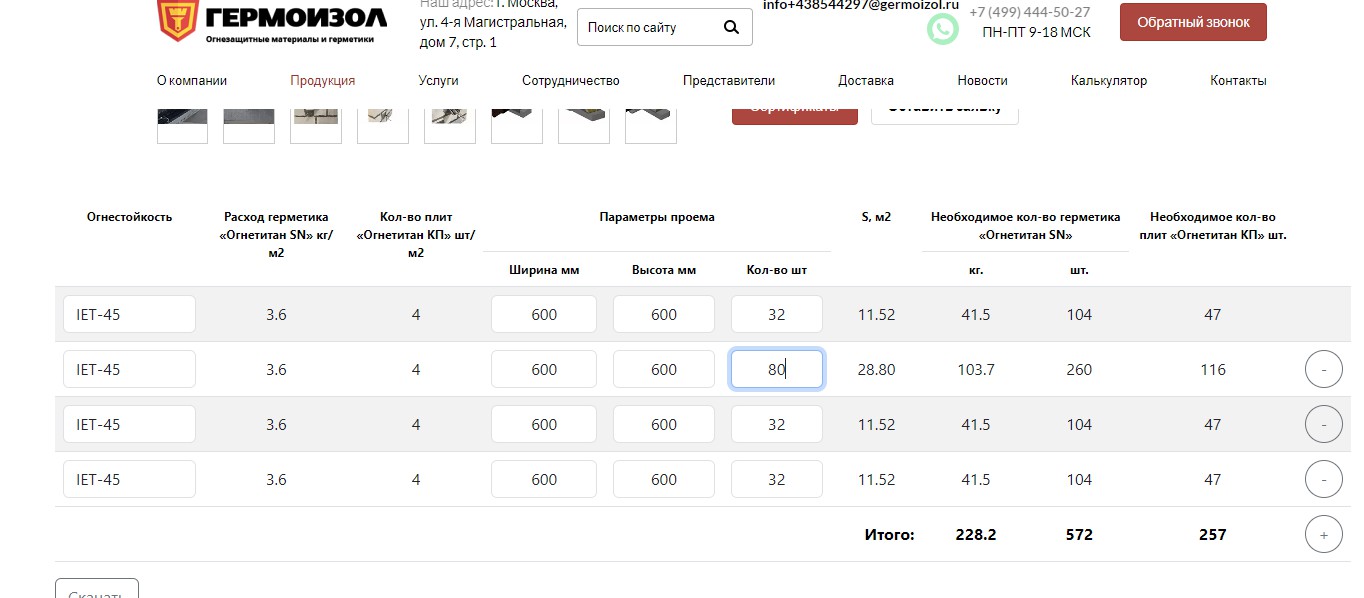This screenshot has width=1364, height=598.
Task: Click the magnifier search icon
Action: 731,27
